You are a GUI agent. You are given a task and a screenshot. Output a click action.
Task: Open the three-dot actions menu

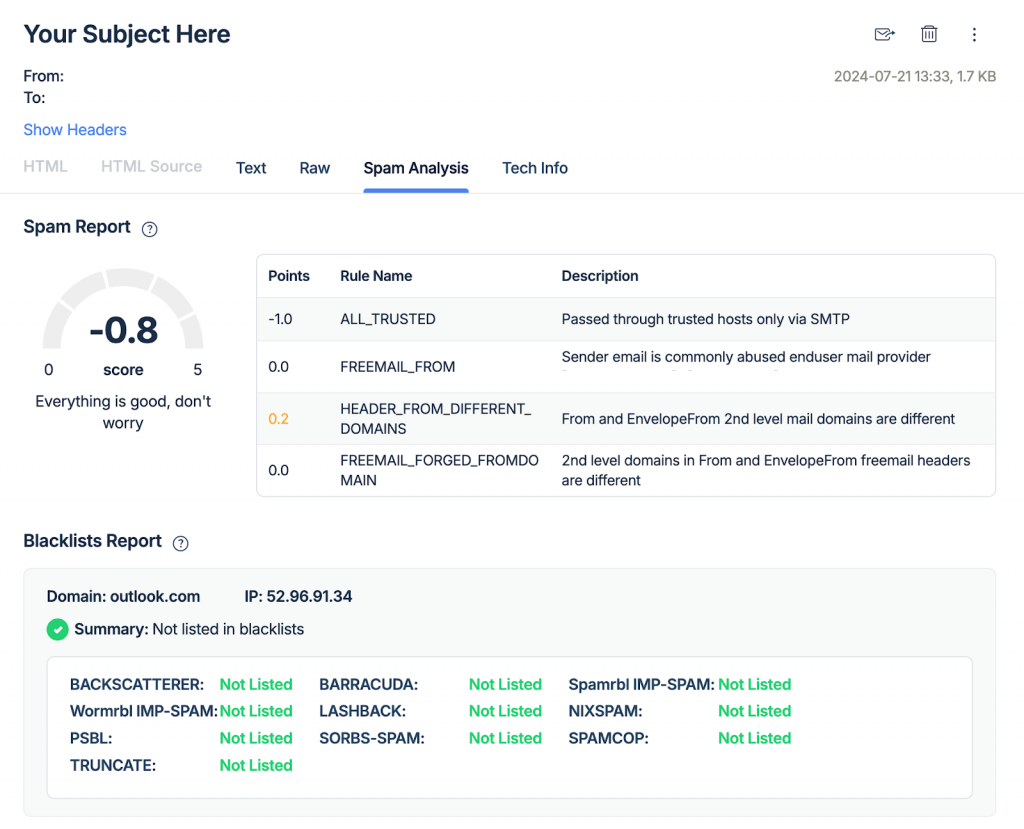pos(974,34)
